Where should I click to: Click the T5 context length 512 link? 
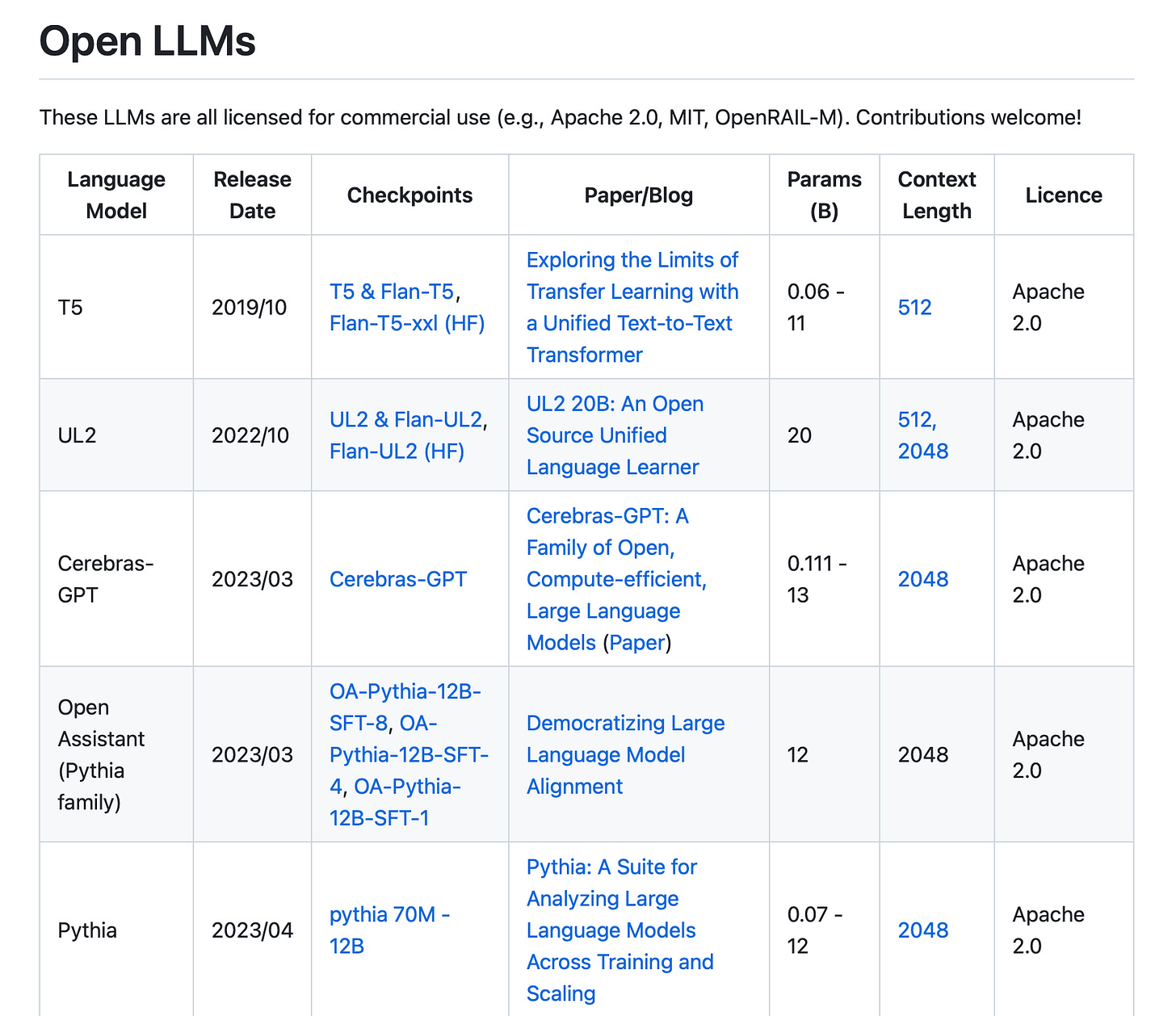pos(915,307)
